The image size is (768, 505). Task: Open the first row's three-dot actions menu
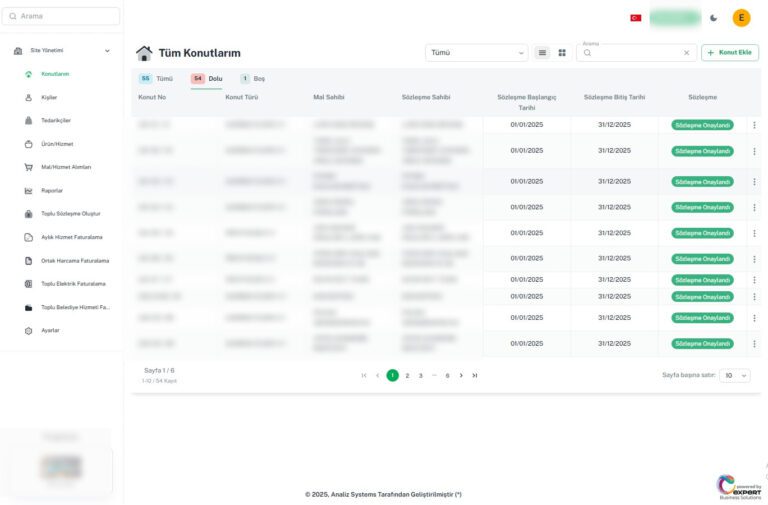(x=754, y=125)
